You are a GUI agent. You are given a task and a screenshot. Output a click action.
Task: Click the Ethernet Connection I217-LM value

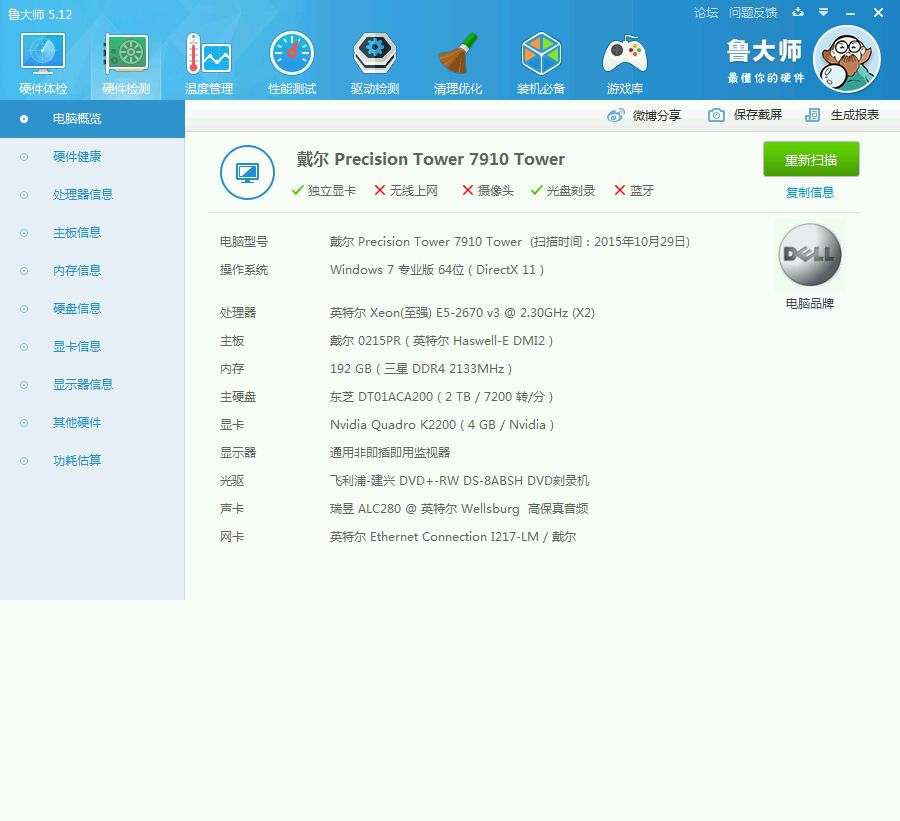pyautogui.click(x=452, y=537)
